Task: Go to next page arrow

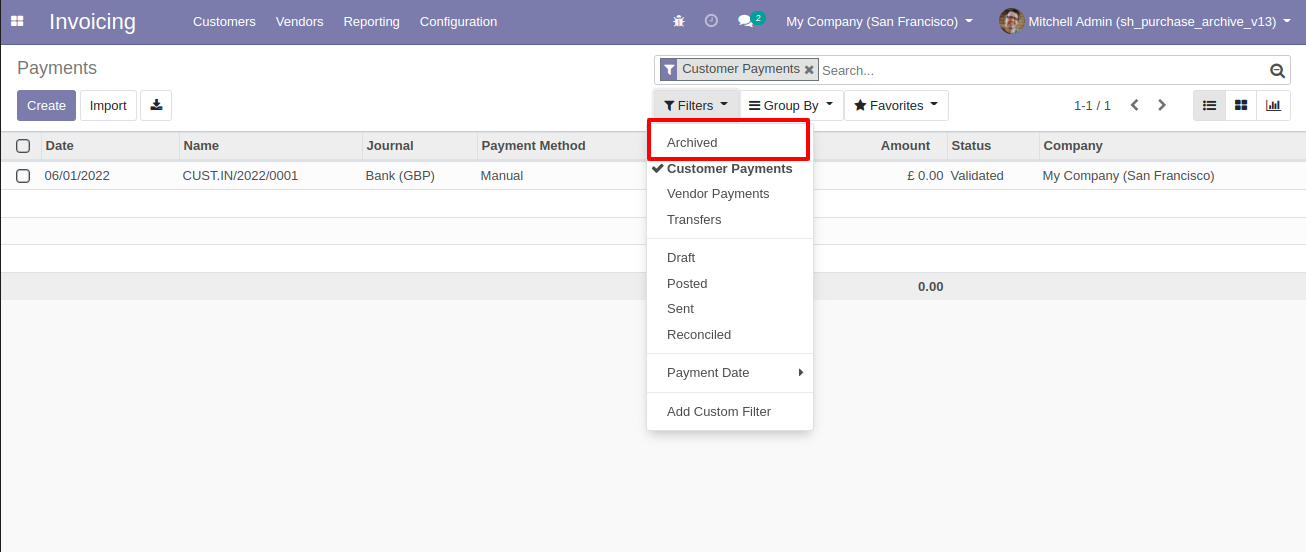Action: coord(1162,105)
